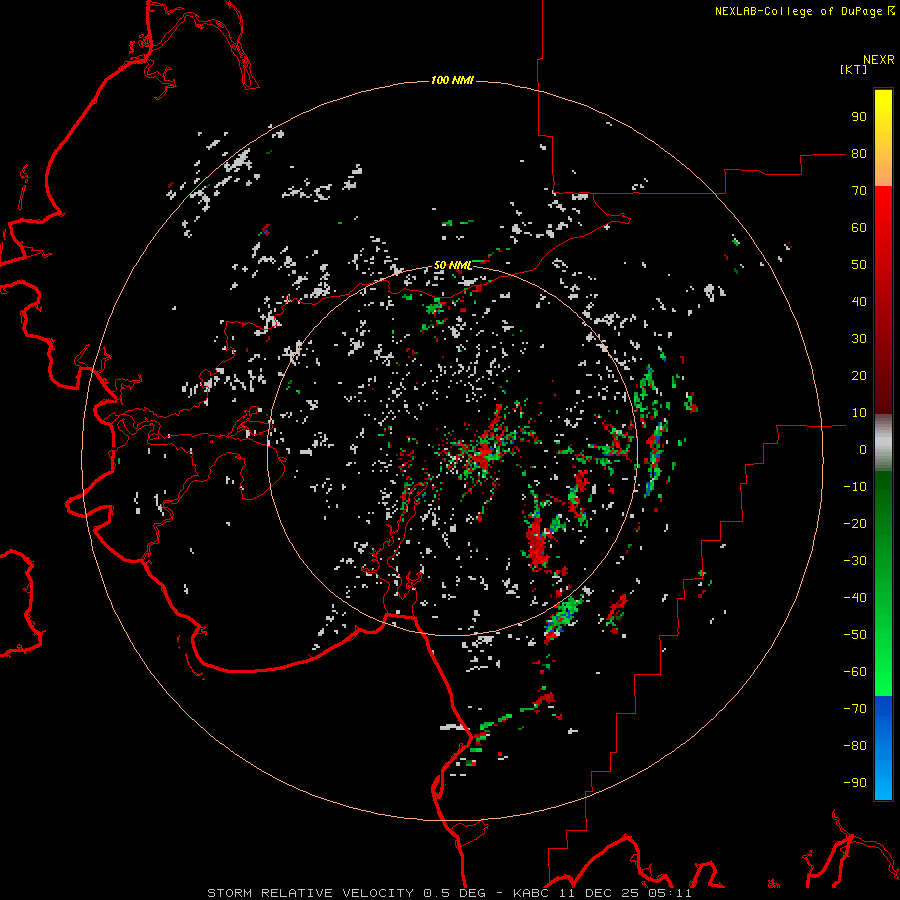Viewport: 900px width, 900px height.
Task: Click the 10 value on the velocity scale
Action: coord(859,413)
